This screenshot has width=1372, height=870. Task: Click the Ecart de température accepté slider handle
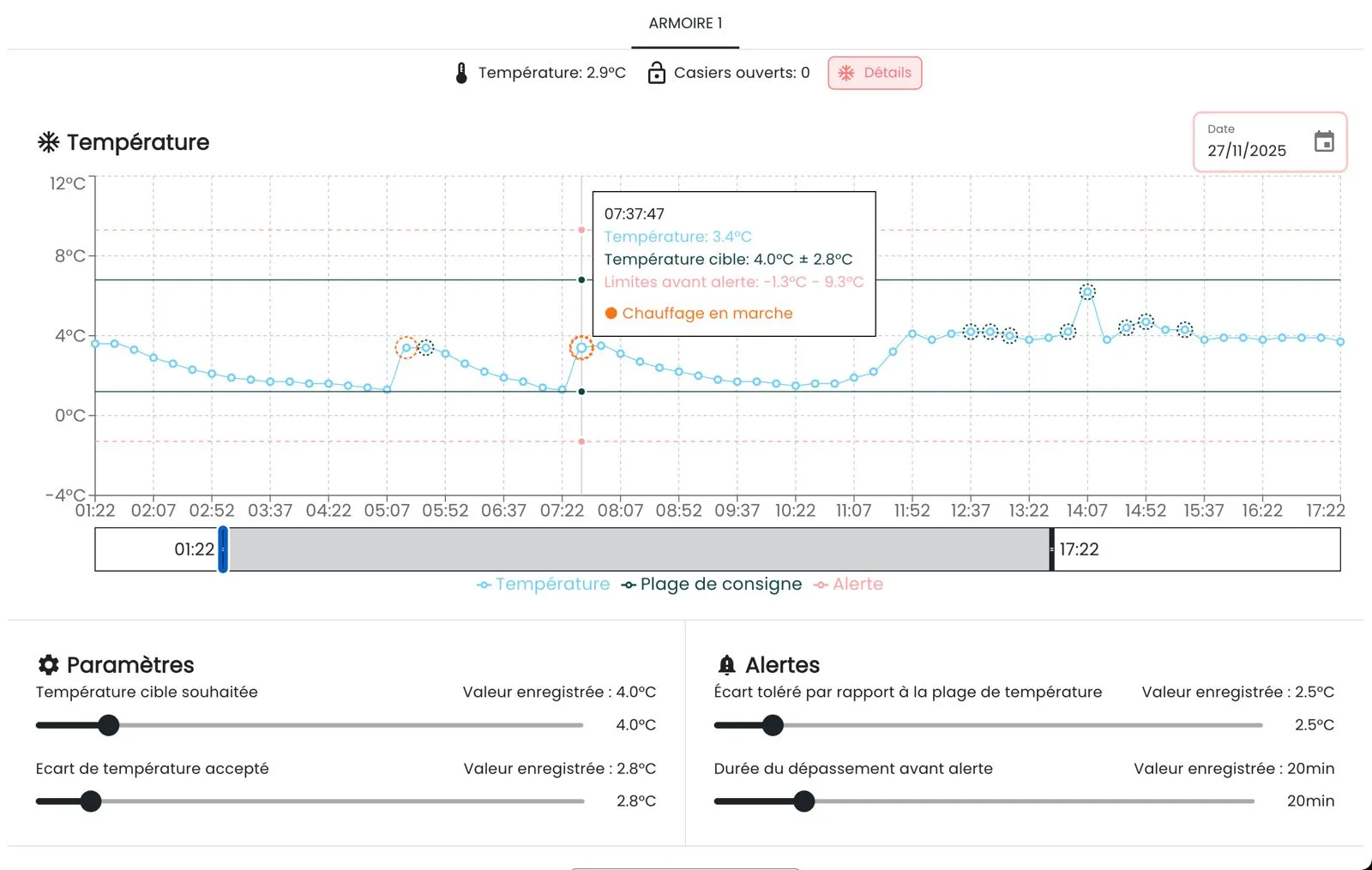90,801
